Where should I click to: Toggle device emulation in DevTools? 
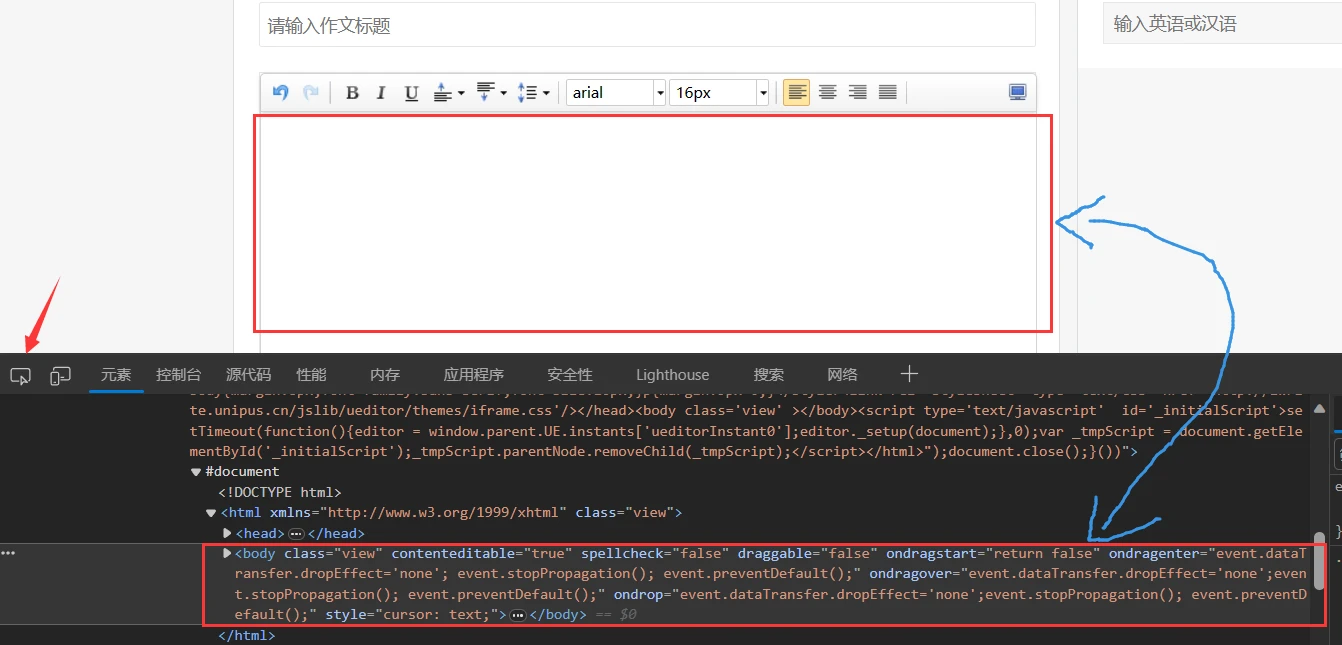click(x=61, y=376)
